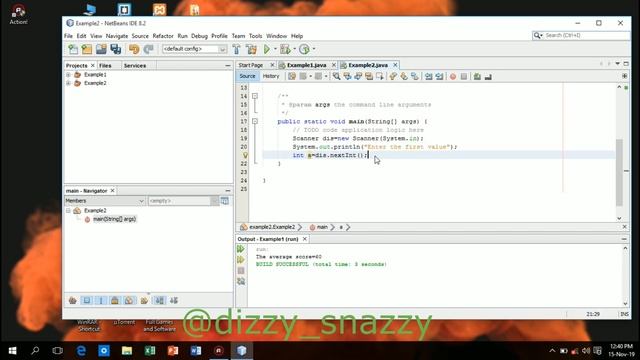The height and width of the screenshot is (360, 640).
Task: Click the Navigator empty filter field
Action: tap(180, 201)
